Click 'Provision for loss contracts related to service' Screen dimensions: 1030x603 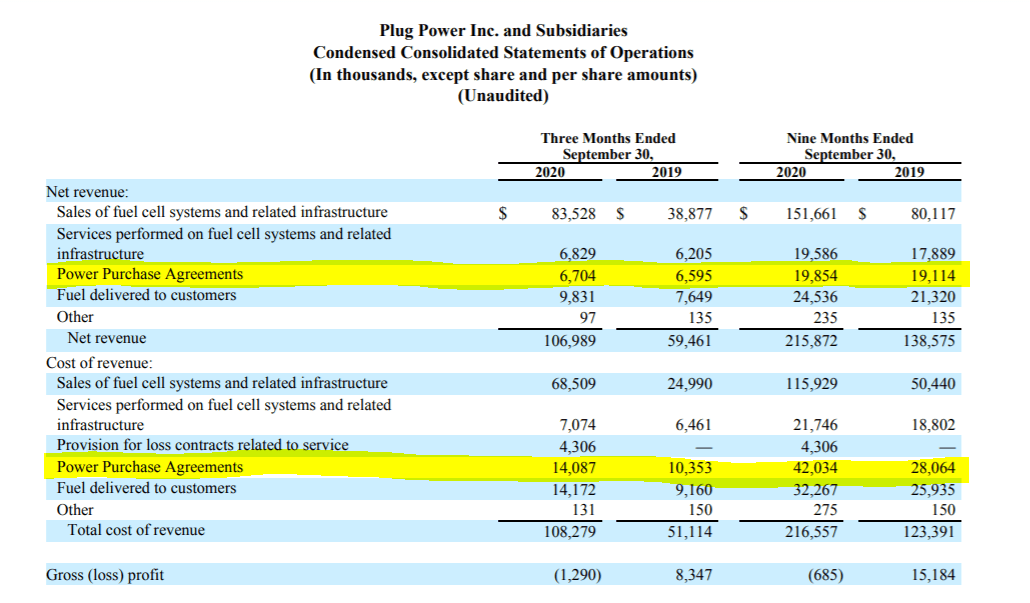coord(202,445)
